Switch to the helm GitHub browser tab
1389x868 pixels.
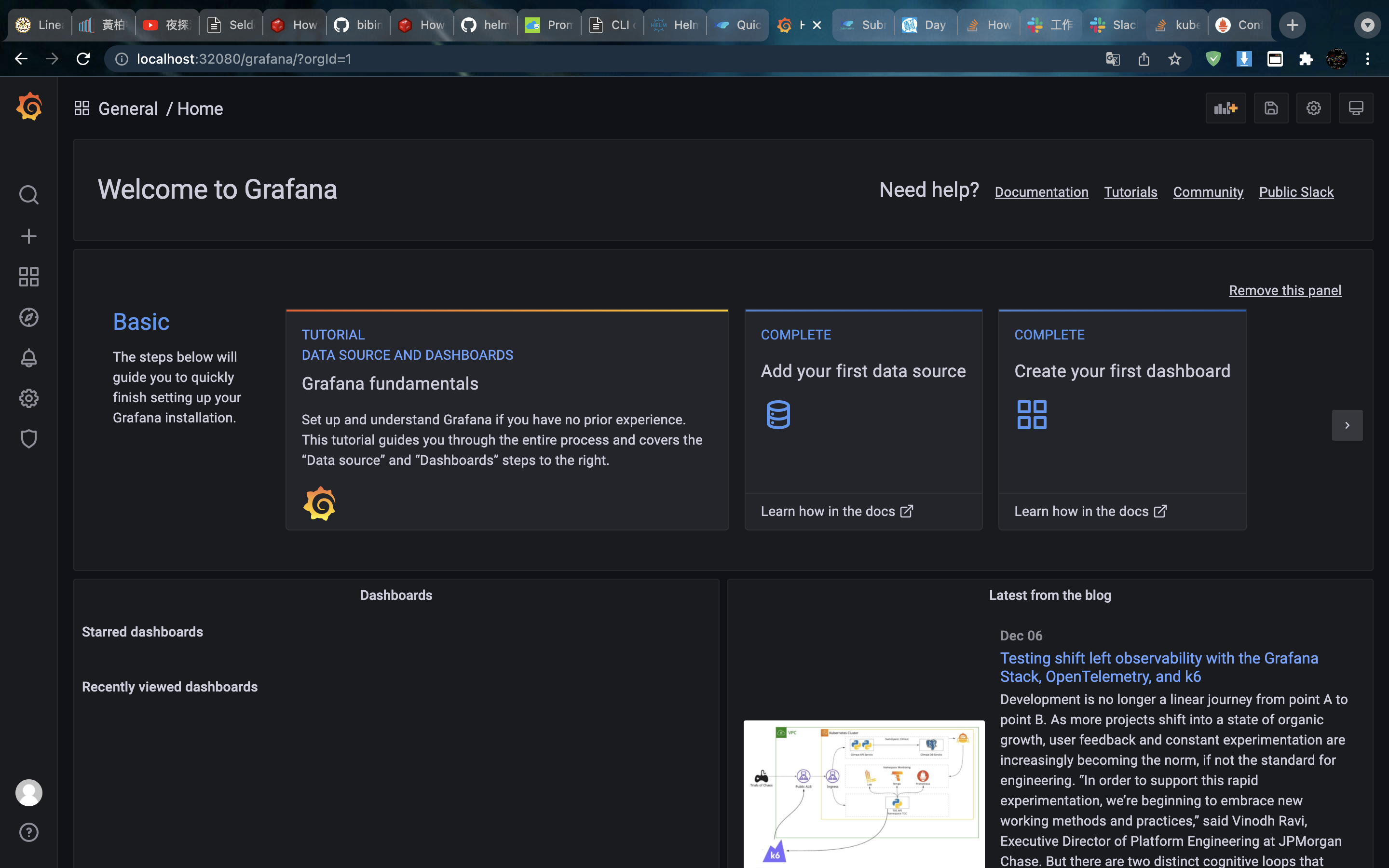pyautogui.click(x=485, y=25)
